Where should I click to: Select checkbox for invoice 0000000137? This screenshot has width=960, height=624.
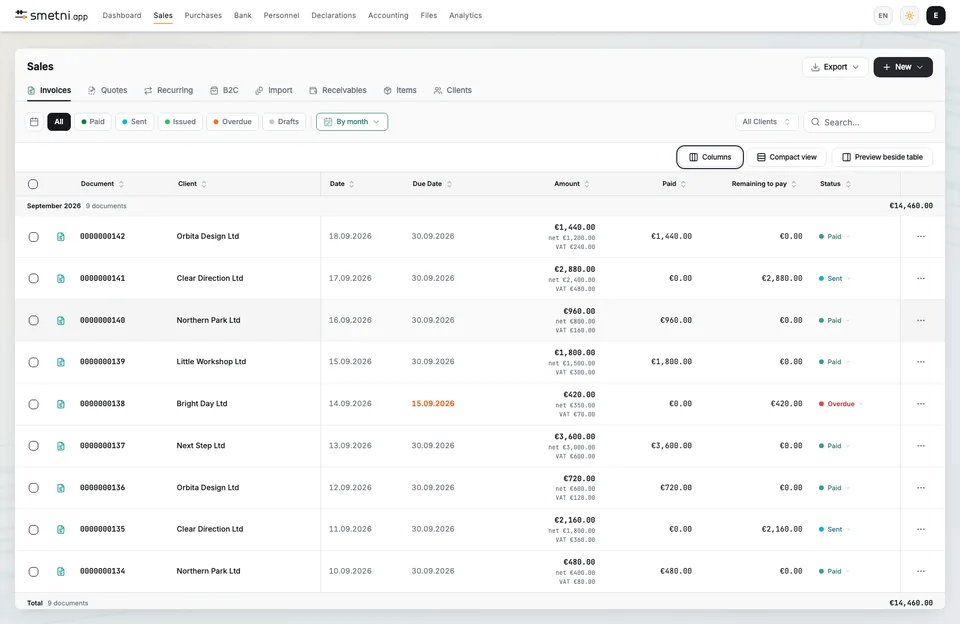point(34,446)
